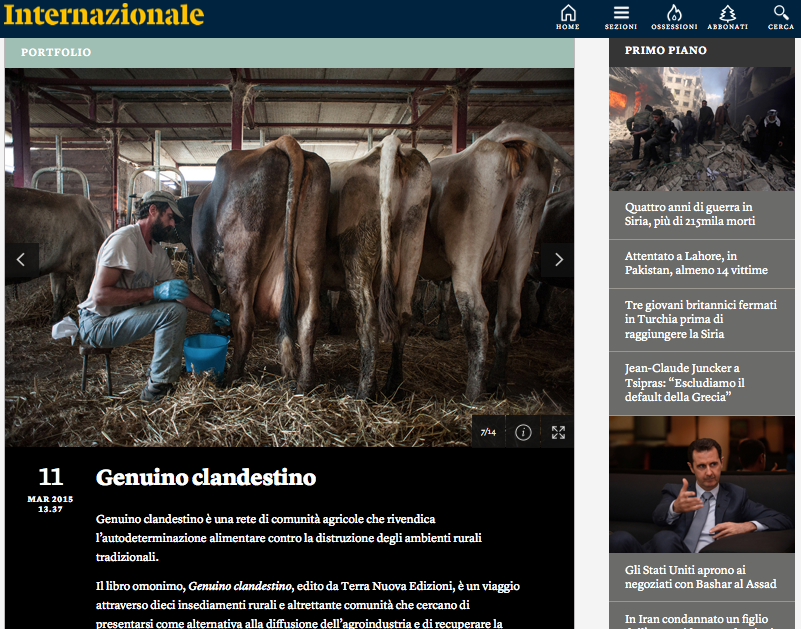The width and height of the screenshot is (801, 629).
Task: Advance to the next gallery photo
Action: [x=558, y=260]
